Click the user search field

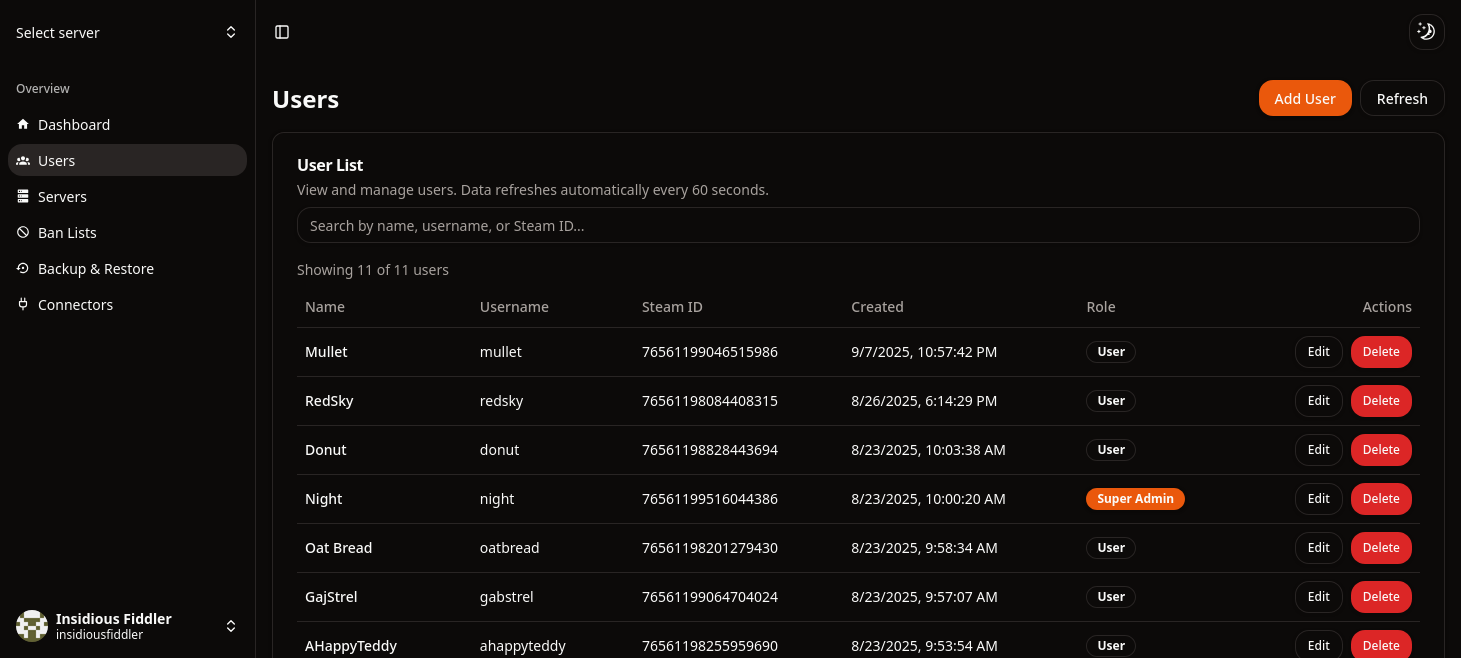click(x=858, y=225)
